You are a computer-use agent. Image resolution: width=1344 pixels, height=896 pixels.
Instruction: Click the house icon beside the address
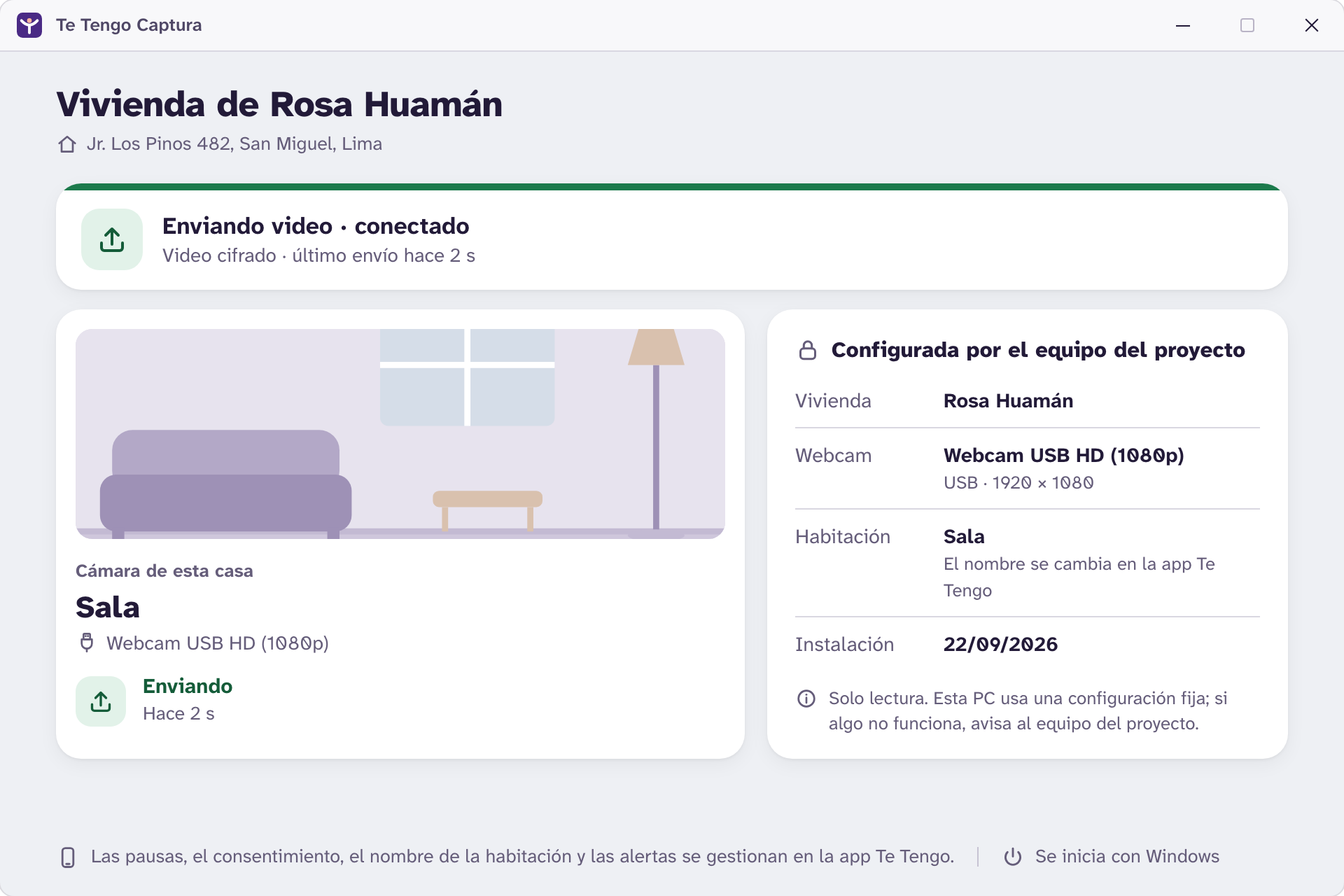[67, 144]
